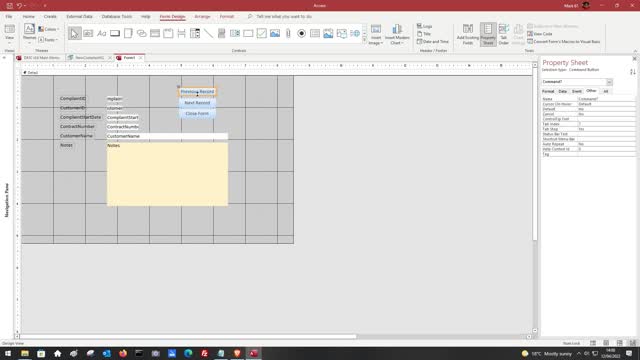
Task: Pick the Option Button control tool
Action: click(302, 33)
